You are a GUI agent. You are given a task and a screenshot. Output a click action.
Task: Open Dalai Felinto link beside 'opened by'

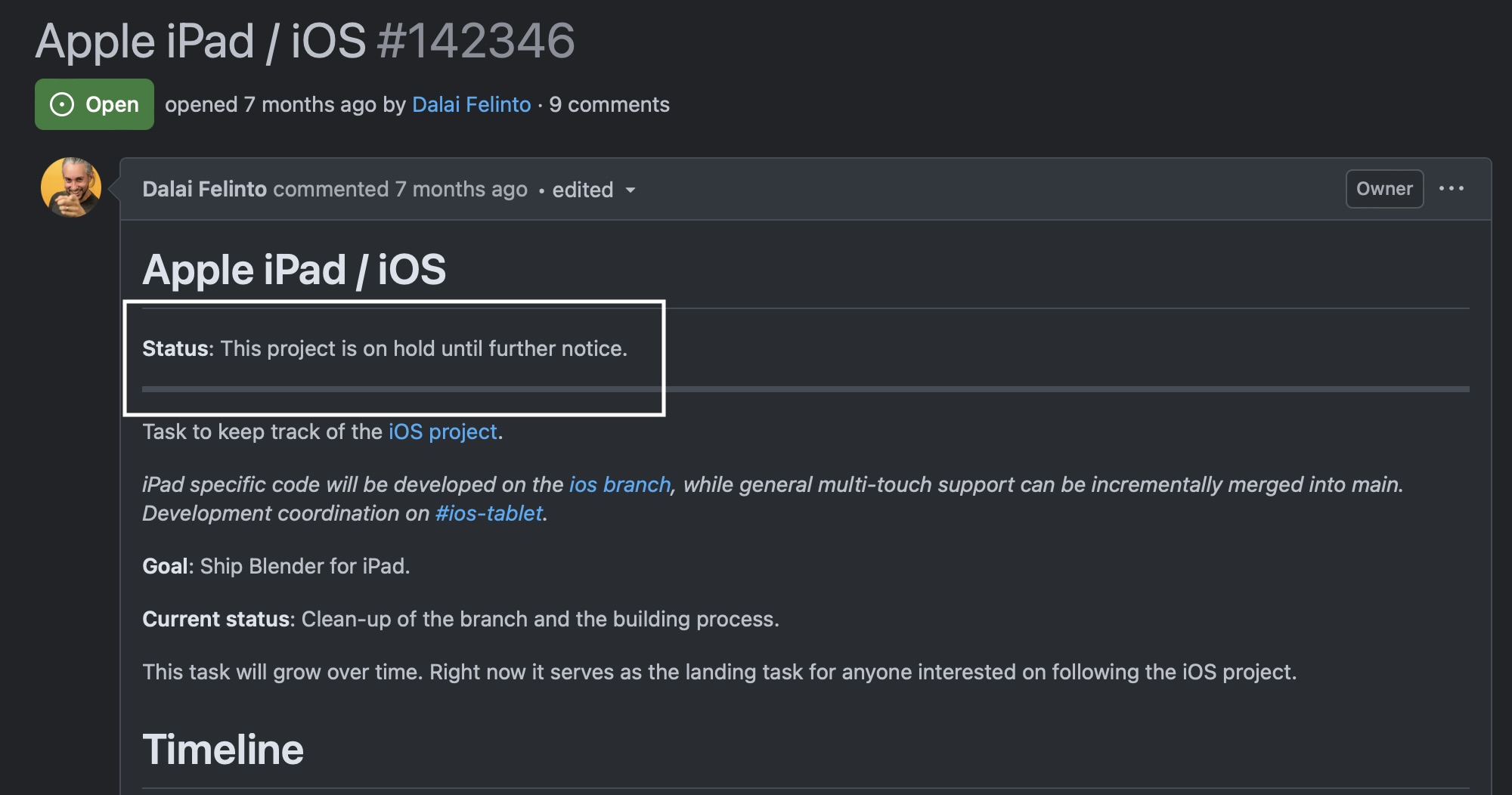pos(471,104)
